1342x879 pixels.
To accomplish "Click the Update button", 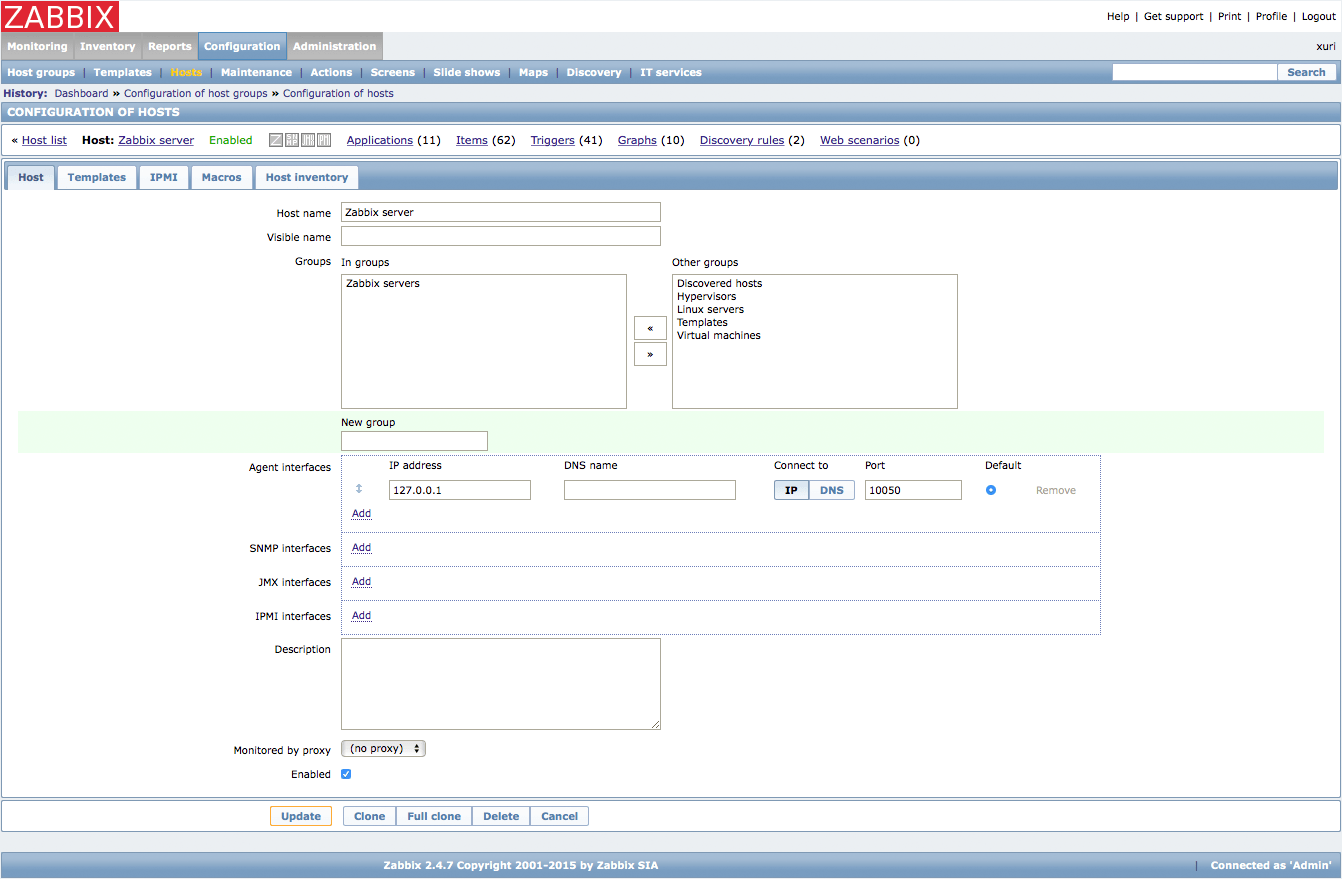I will coord(301,816).
